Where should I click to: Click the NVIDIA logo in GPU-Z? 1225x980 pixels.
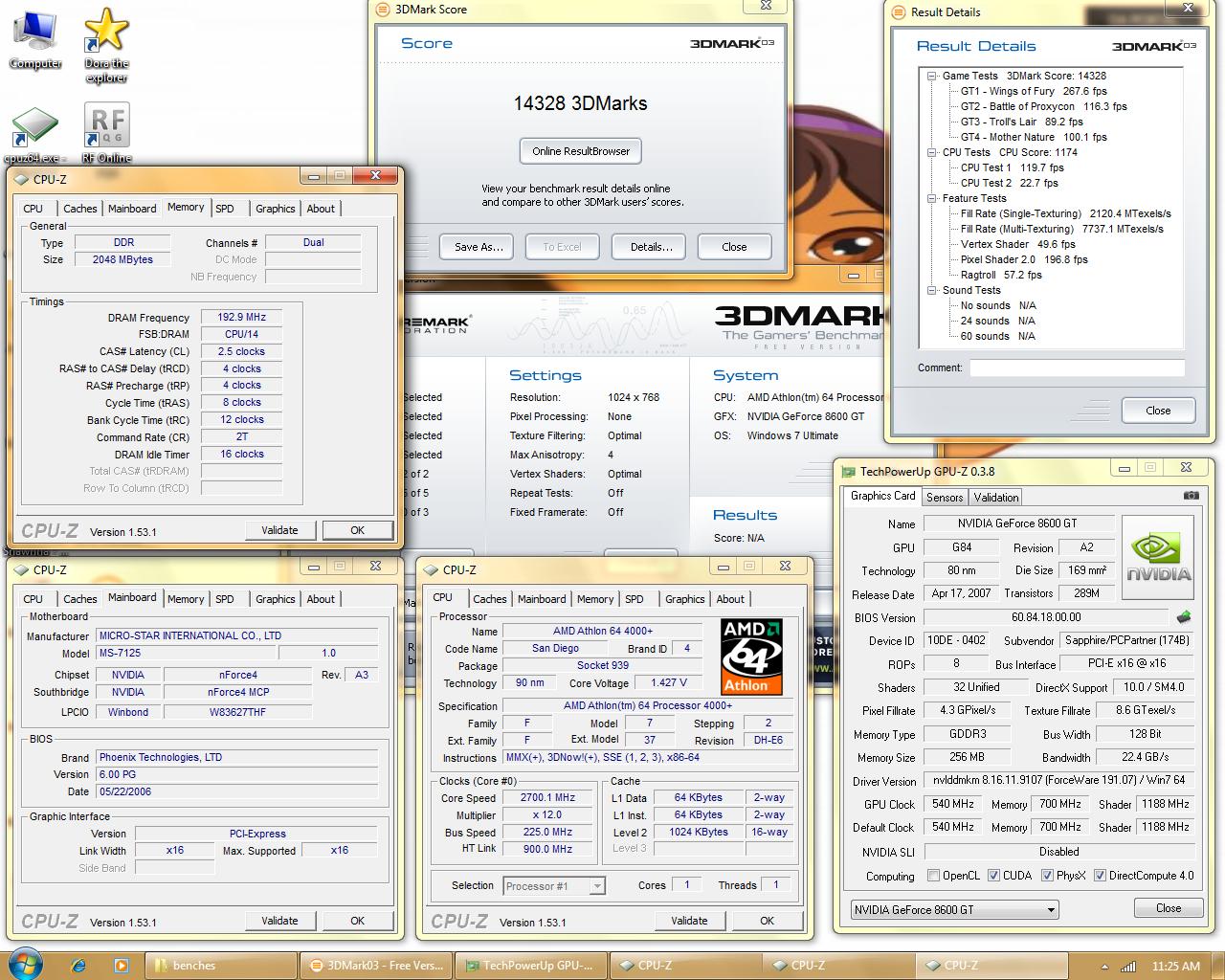[x=1159, y=557]
